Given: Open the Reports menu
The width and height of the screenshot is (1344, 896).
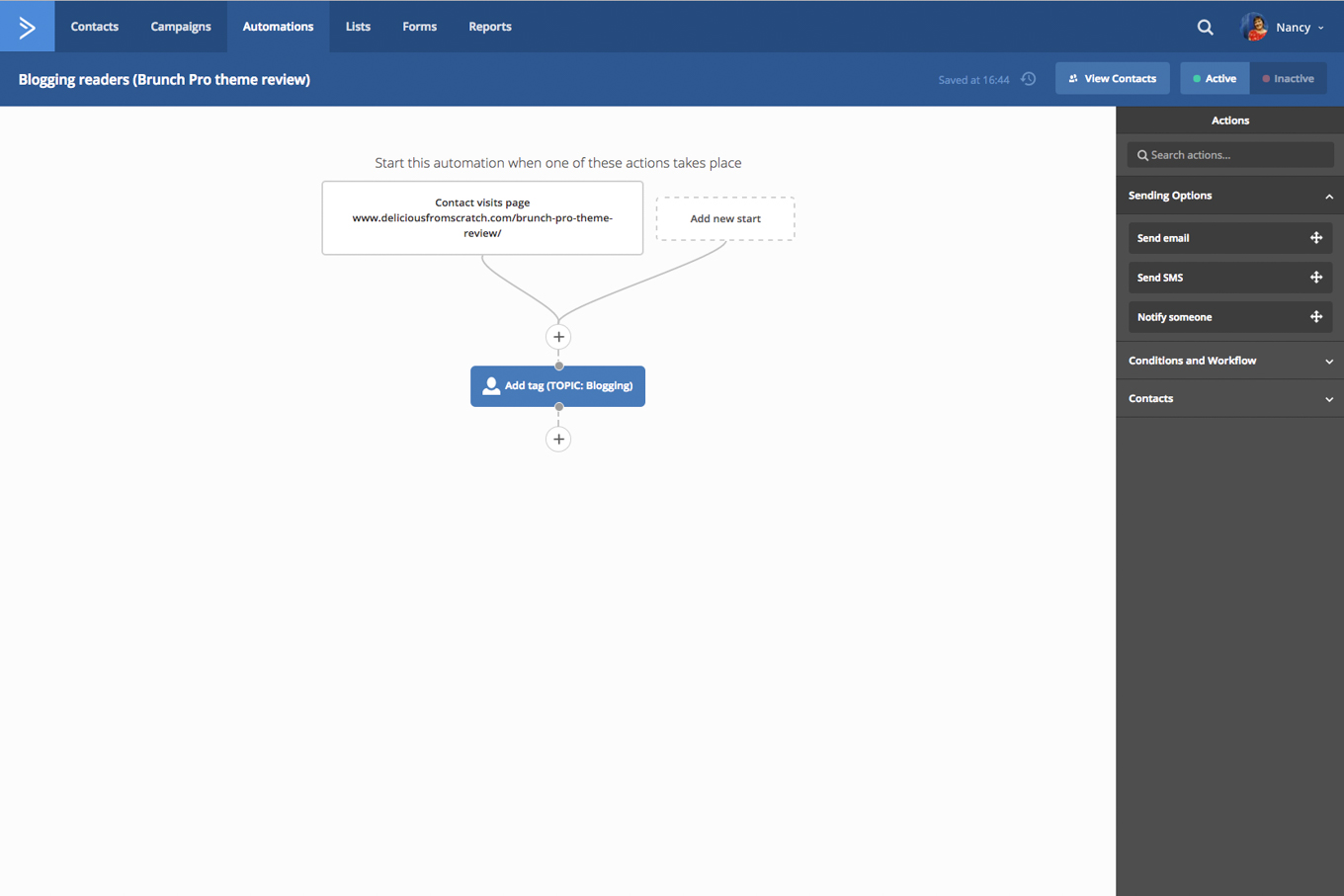Looking at the screenshot, I should (x=489, y=27).
